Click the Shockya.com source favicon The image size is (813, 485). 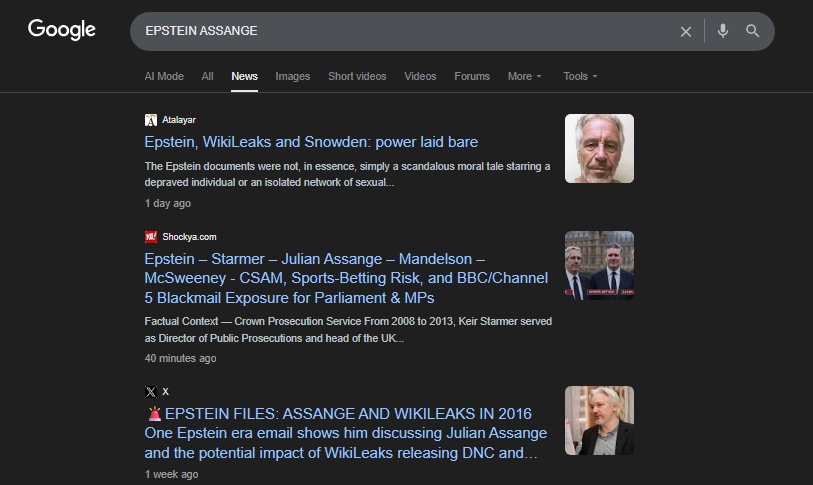pyautogui.click(x=151, y=237)
